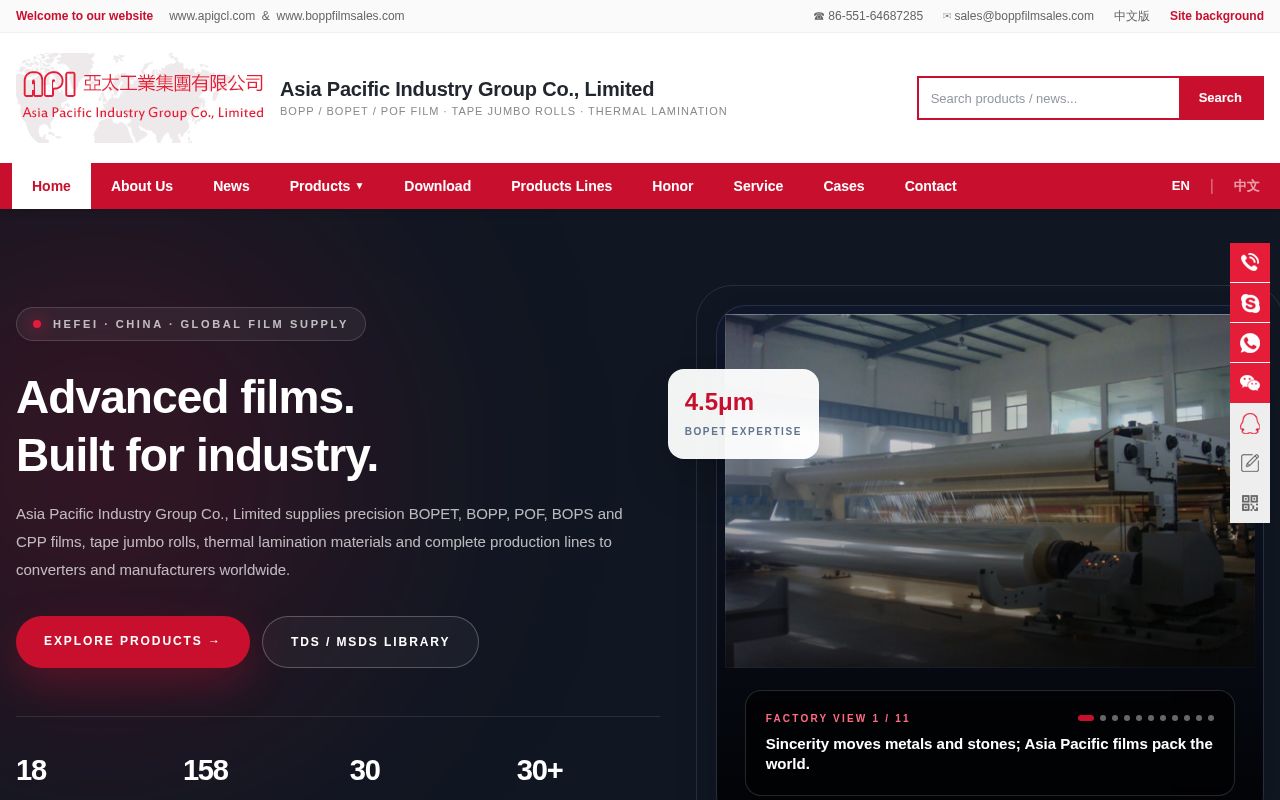Open the Service menu item
The width and height of the screenshot is (1280, 800).
pos(758,186)
